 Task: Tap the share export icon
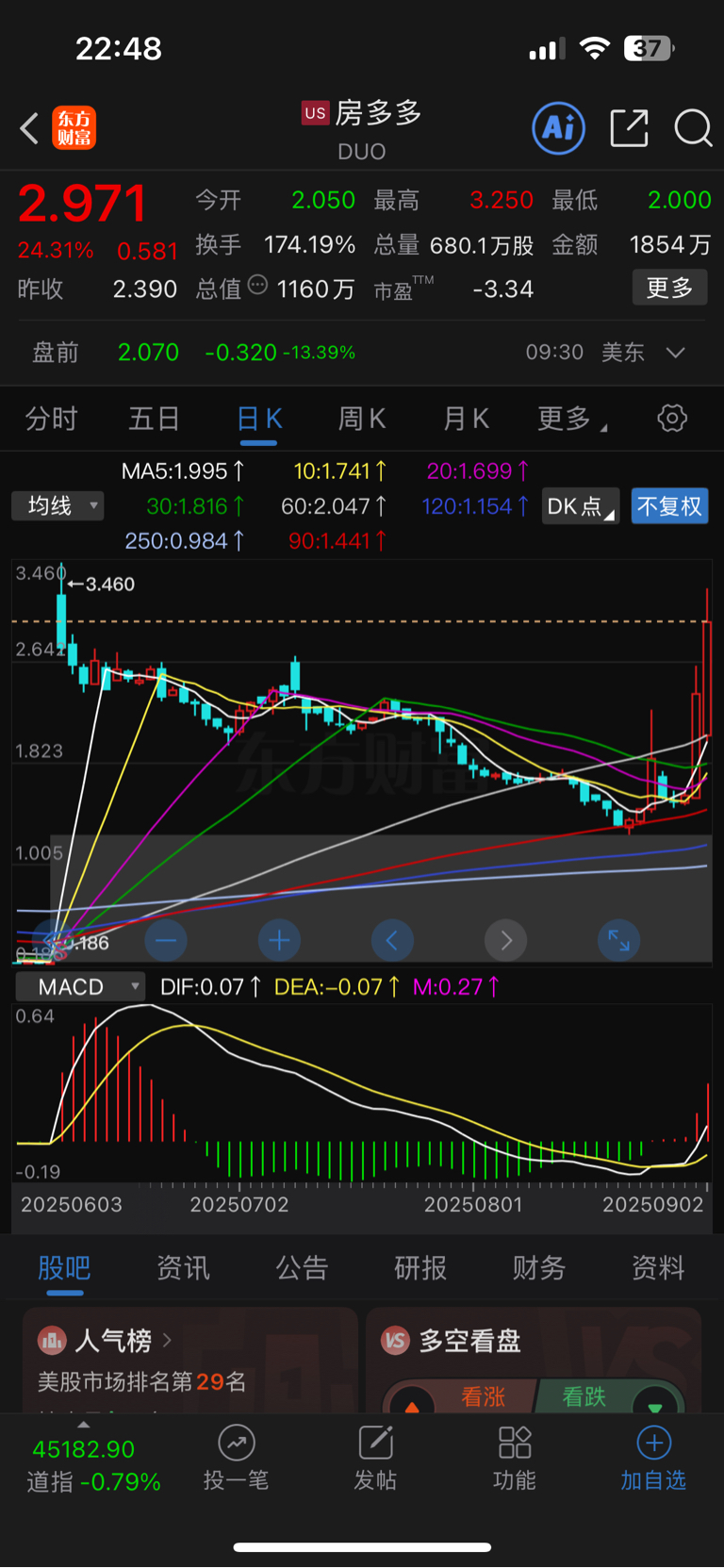tap(629, 128)
